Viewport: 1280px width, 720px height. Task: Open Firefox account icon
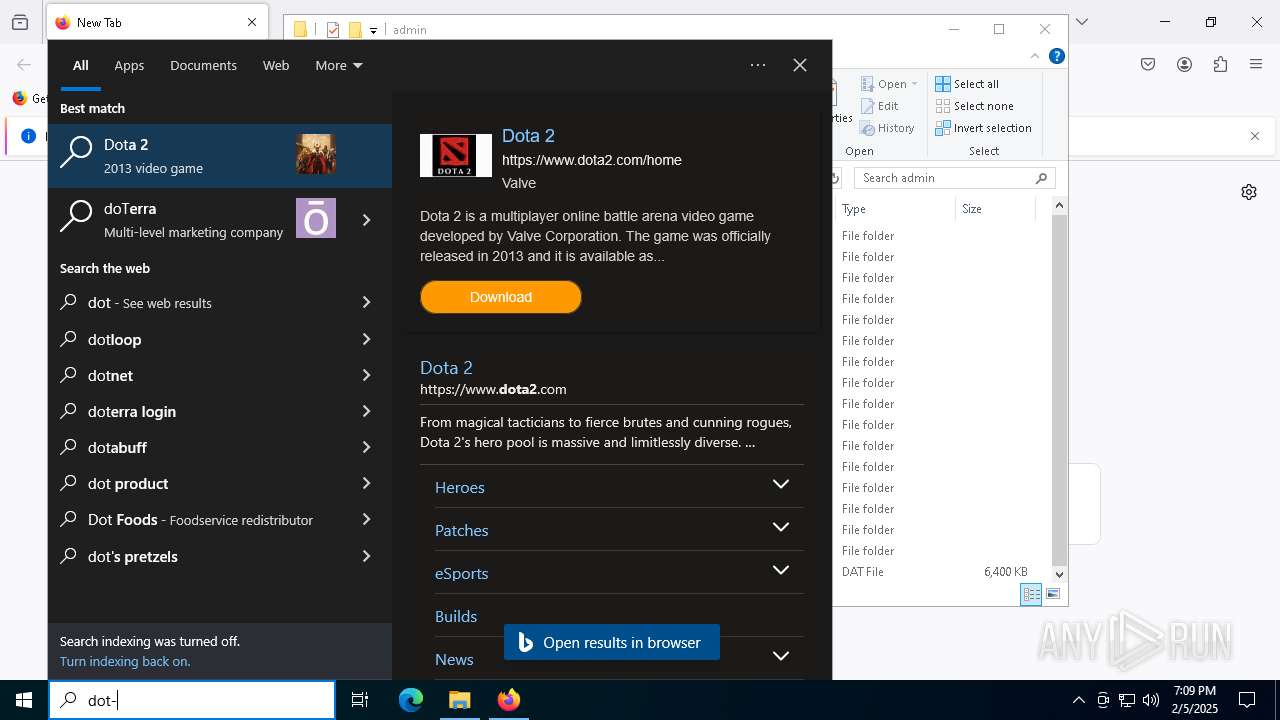(x=1184, y=65)
